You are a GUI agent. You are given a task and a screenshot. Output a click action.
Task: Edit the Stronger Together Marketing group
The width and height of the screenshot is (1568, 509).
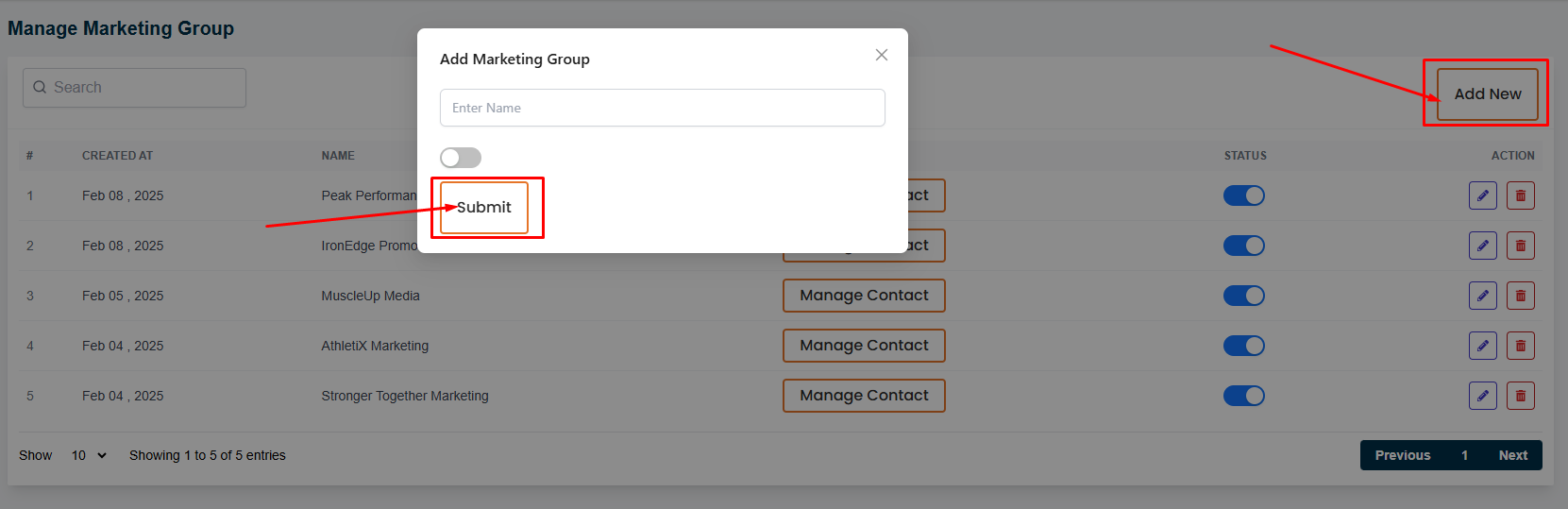1483,396
